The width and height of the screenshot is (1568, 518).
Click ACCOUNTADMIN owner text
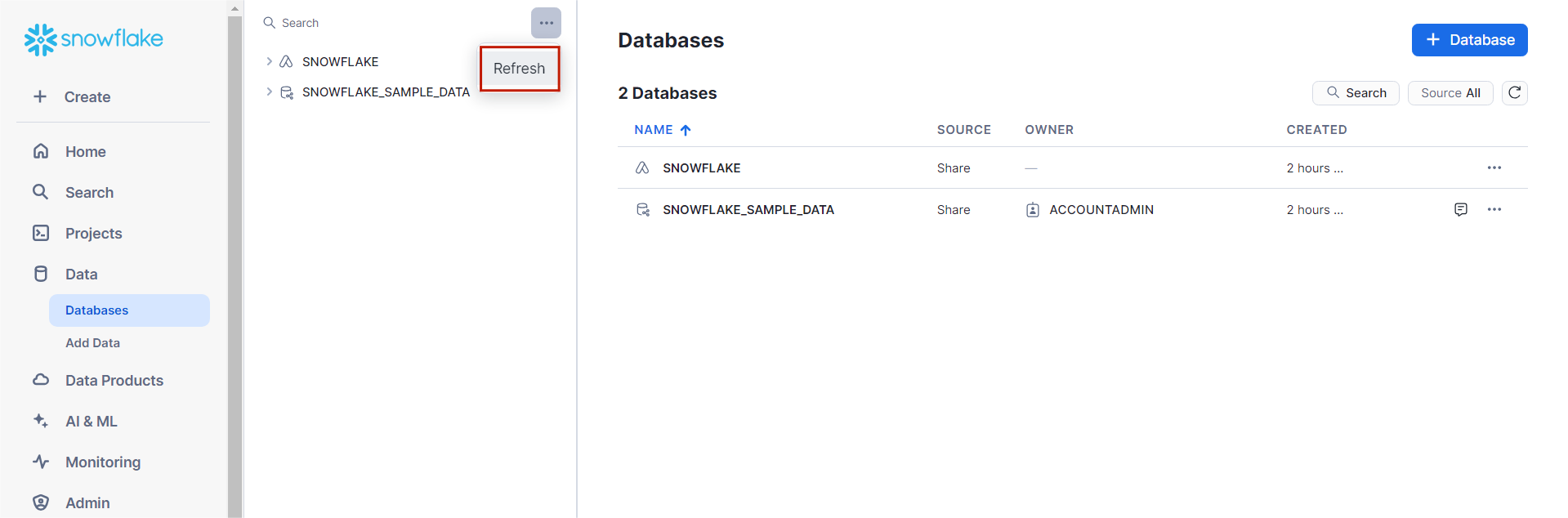point(1101,210)
